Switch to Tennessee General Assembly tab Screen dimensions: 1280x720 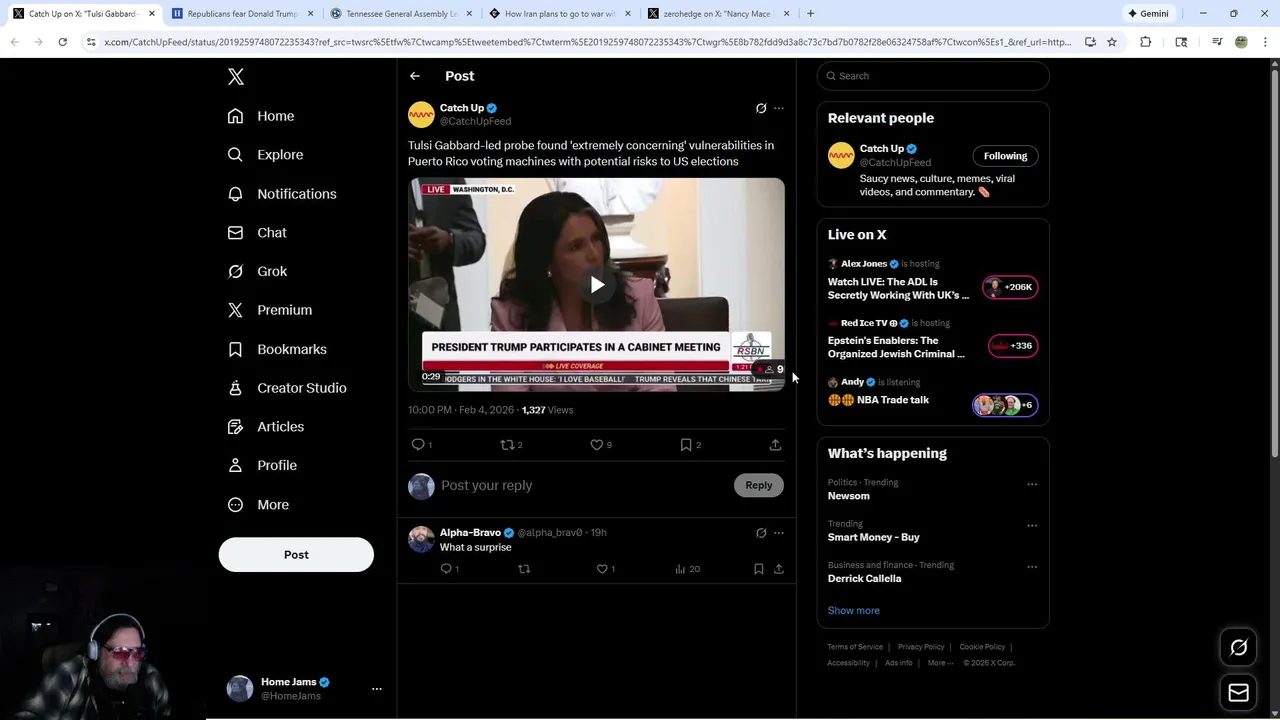(400, 14)
